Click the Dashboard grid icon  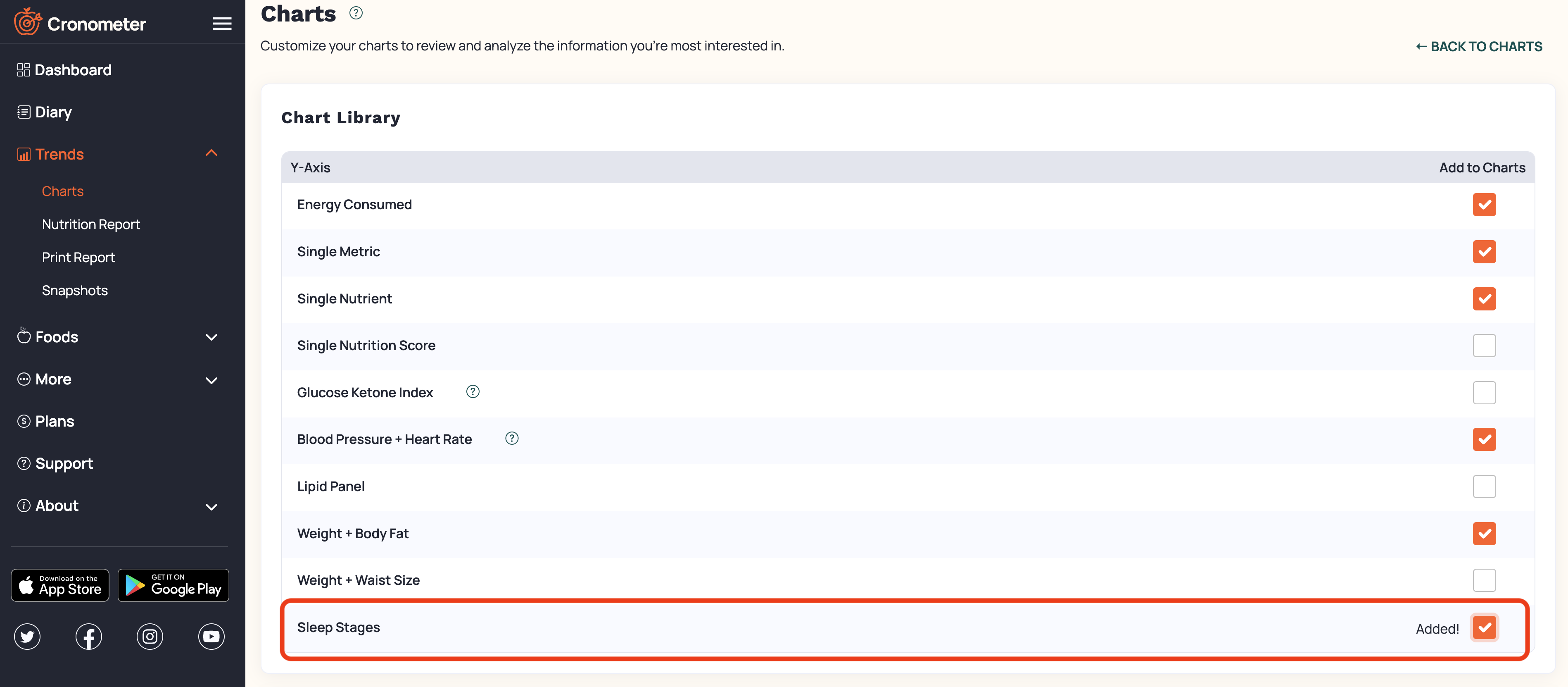[x=23, y=70]
